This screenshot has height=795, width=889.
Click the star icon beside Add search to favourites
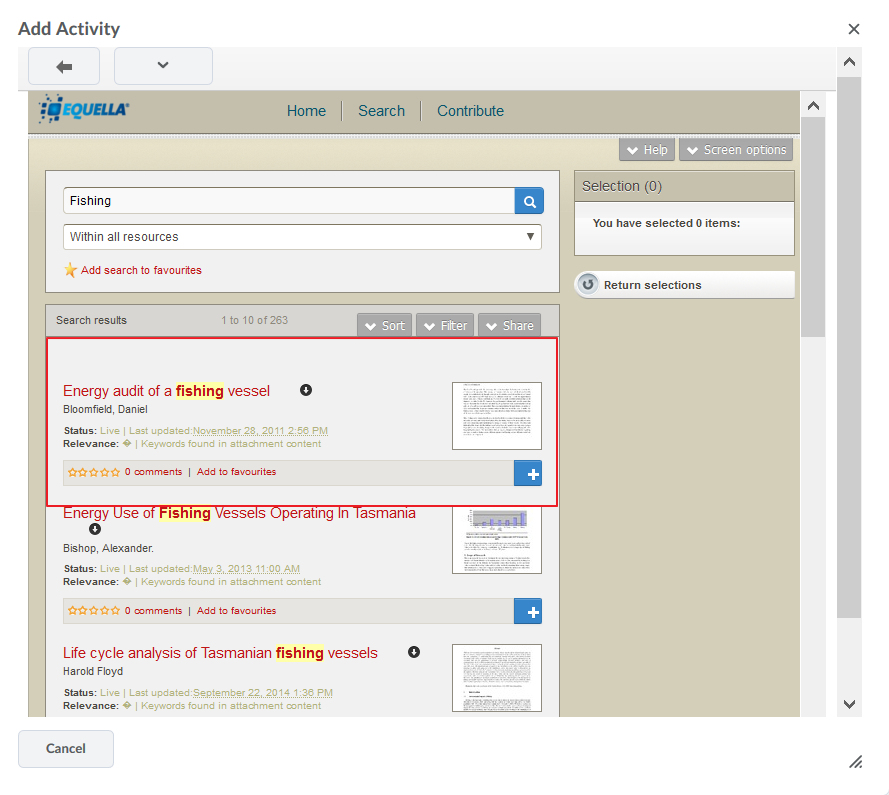pos(70,270)
